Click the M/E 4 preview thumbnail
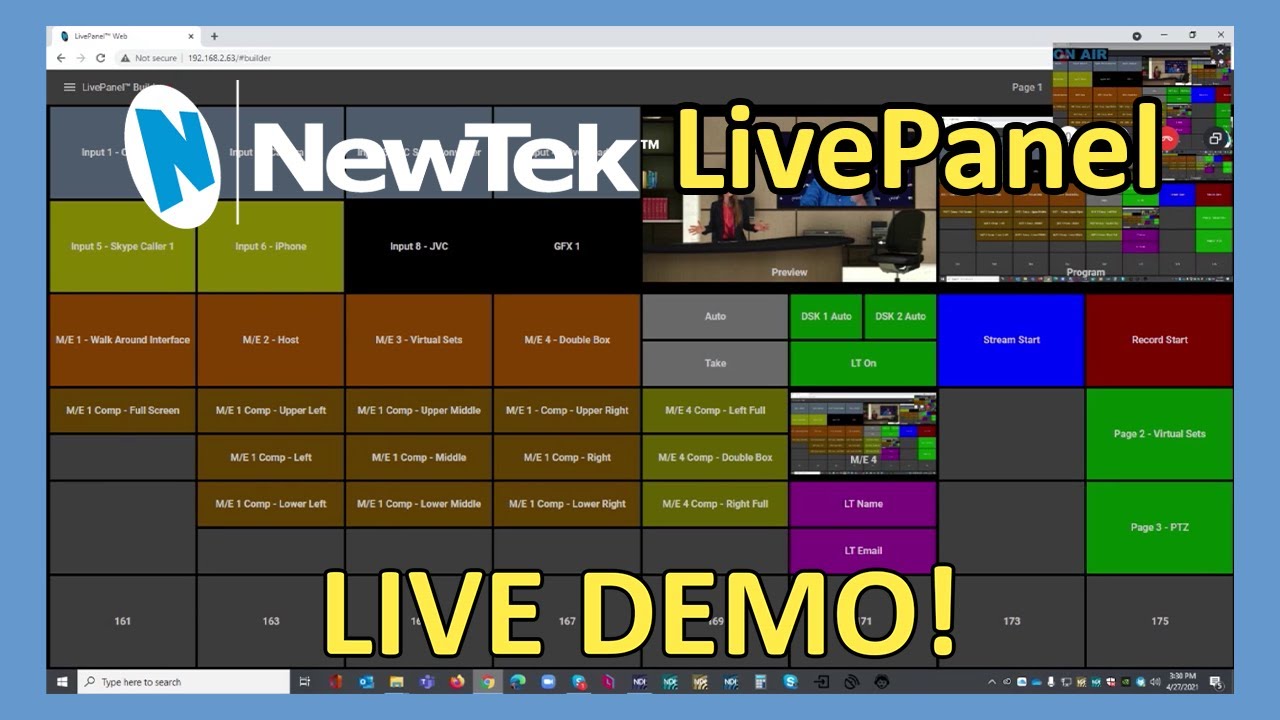Screen dimensions: 1280x720 click(x=863, y=434)
